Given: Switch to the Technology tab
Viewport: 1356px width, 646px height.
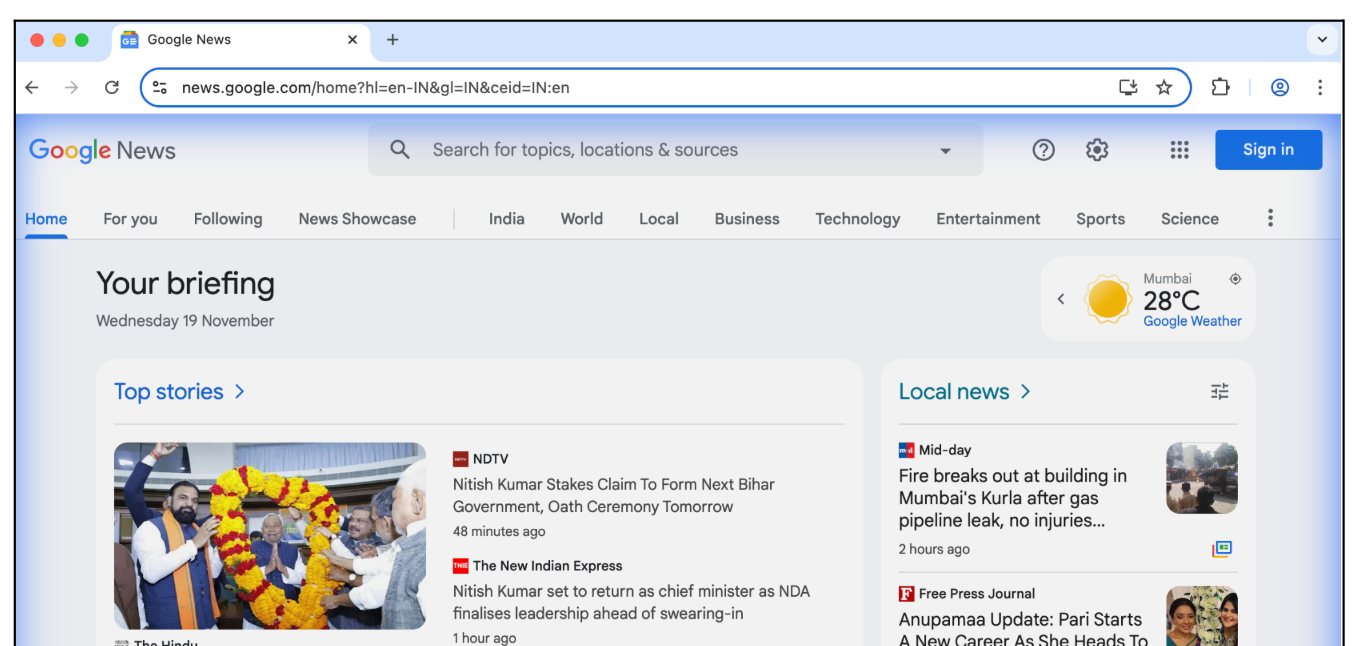Looking at the screenshot, I should point(857,218).
